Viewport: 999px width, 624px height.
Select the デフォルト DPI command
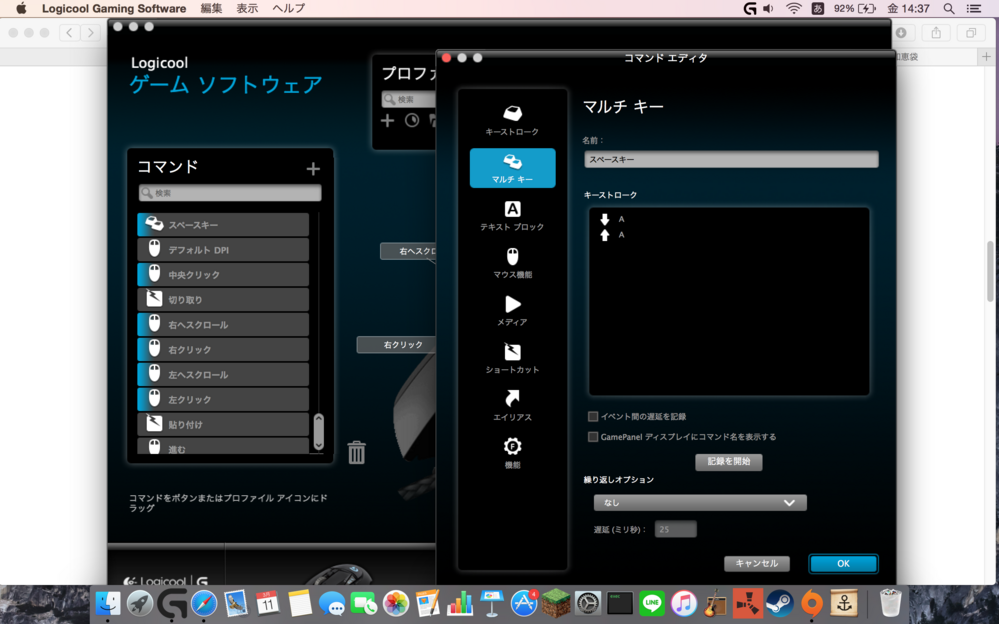223,250
